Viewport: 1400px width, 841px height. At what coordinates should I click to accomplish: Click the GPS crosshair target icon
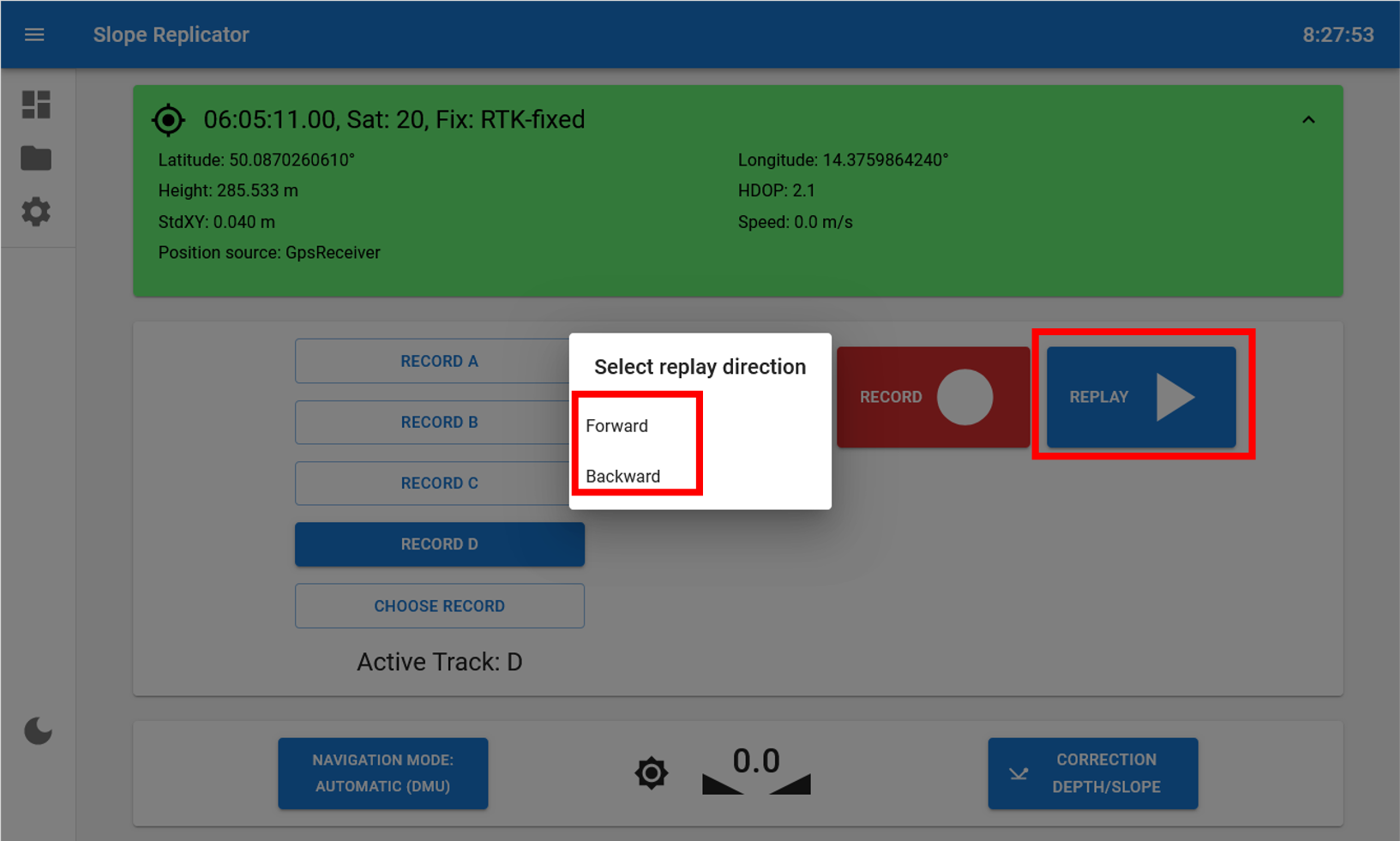coord(168,120)
